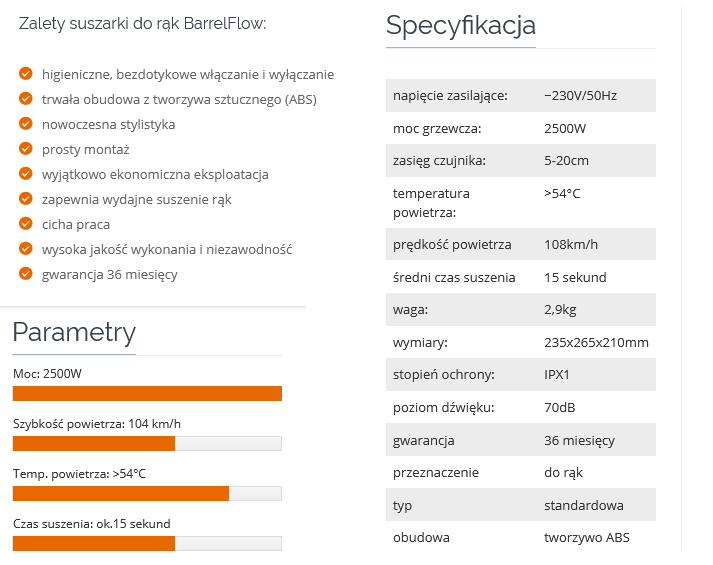713x565 pixels.
Task: Click the 'Moc: 2500W' orange progress bar
Action: pyautogui.click(x=147, y=393)
